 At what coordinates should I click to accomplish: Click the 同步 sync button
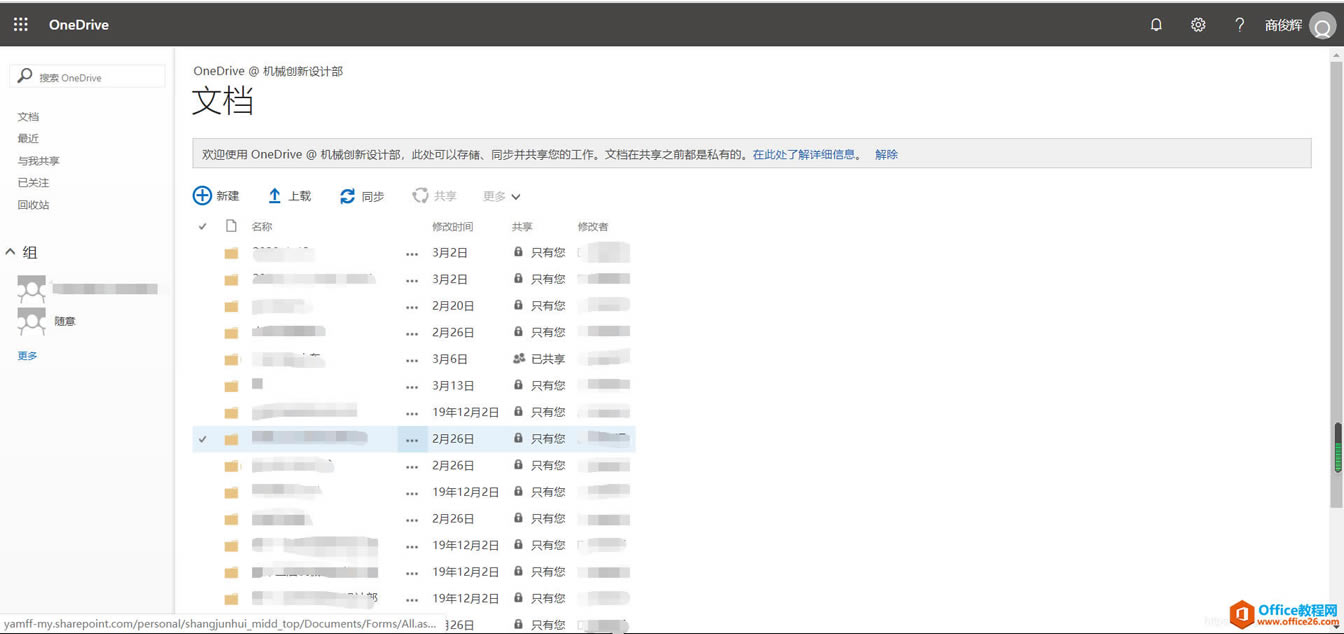coord(362,196)
